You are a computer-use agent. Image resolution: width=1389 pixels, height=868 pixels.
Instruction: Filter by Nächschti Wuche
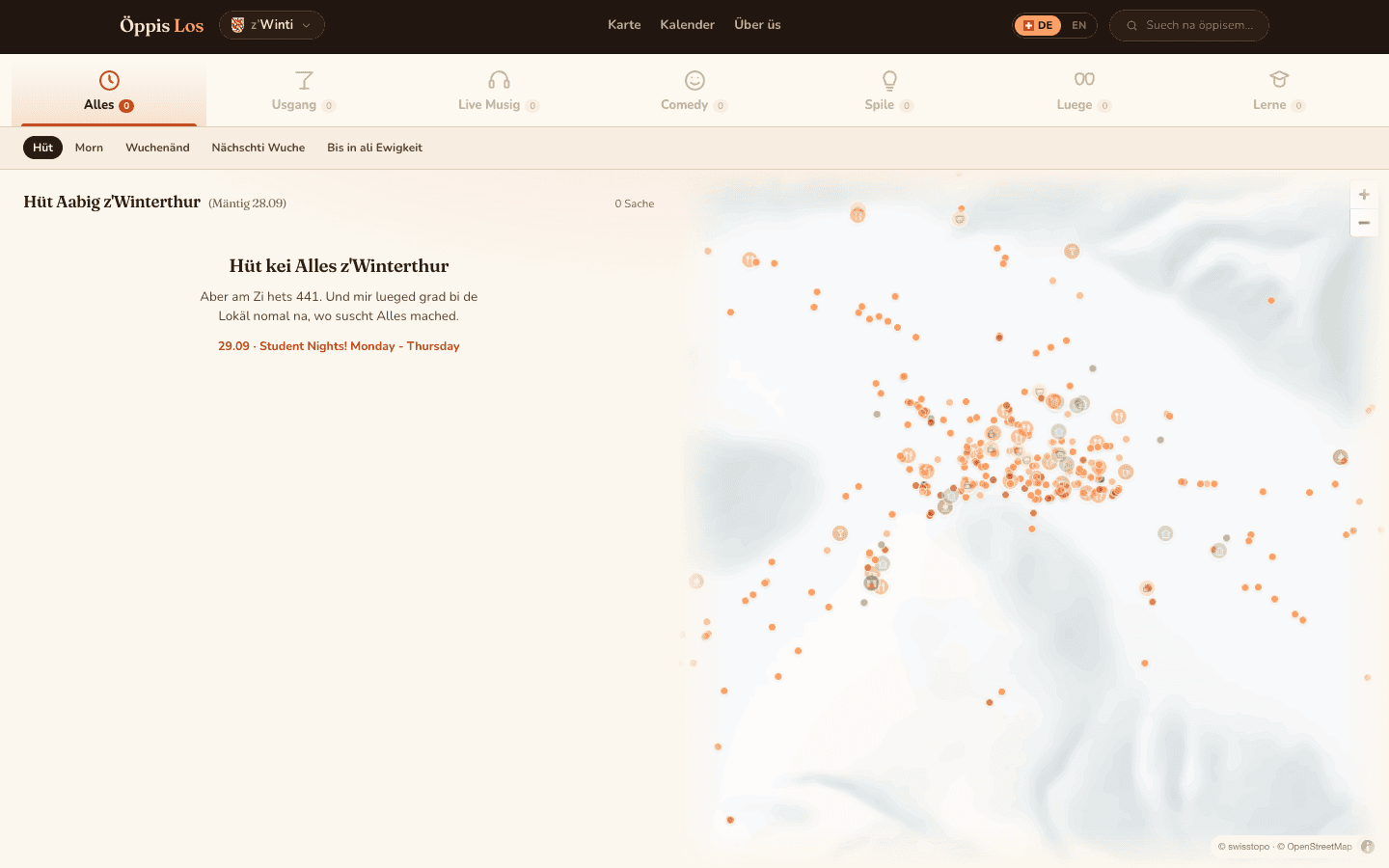259,148
